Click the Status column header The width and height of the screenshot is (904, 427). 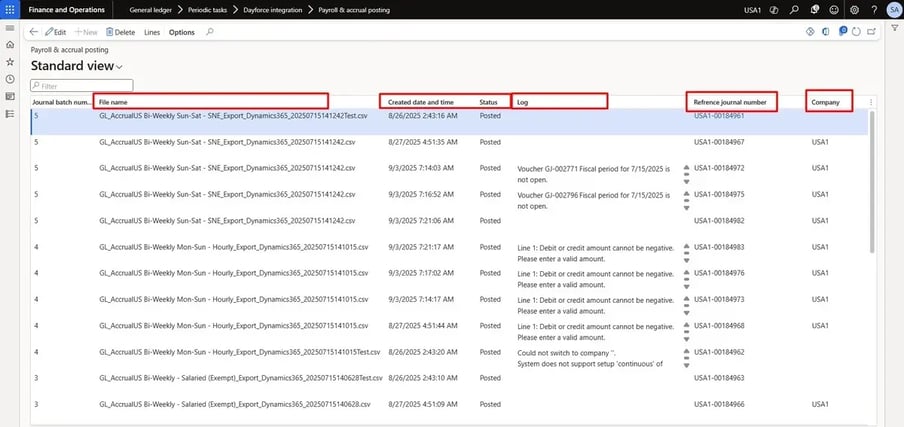[x=488, y=102]
